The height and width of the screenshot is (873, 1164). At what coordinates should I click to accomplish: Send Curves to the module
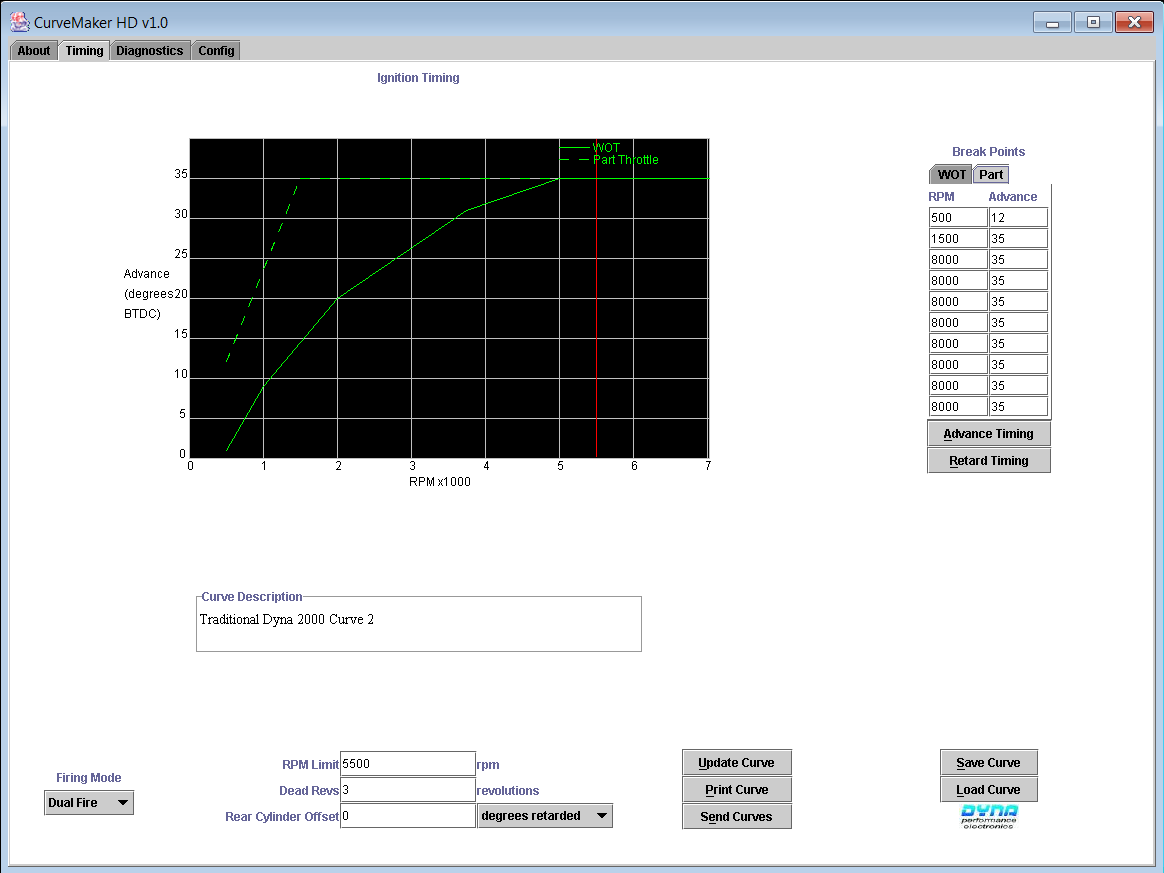pyautogui.click(x=737, y=817)
